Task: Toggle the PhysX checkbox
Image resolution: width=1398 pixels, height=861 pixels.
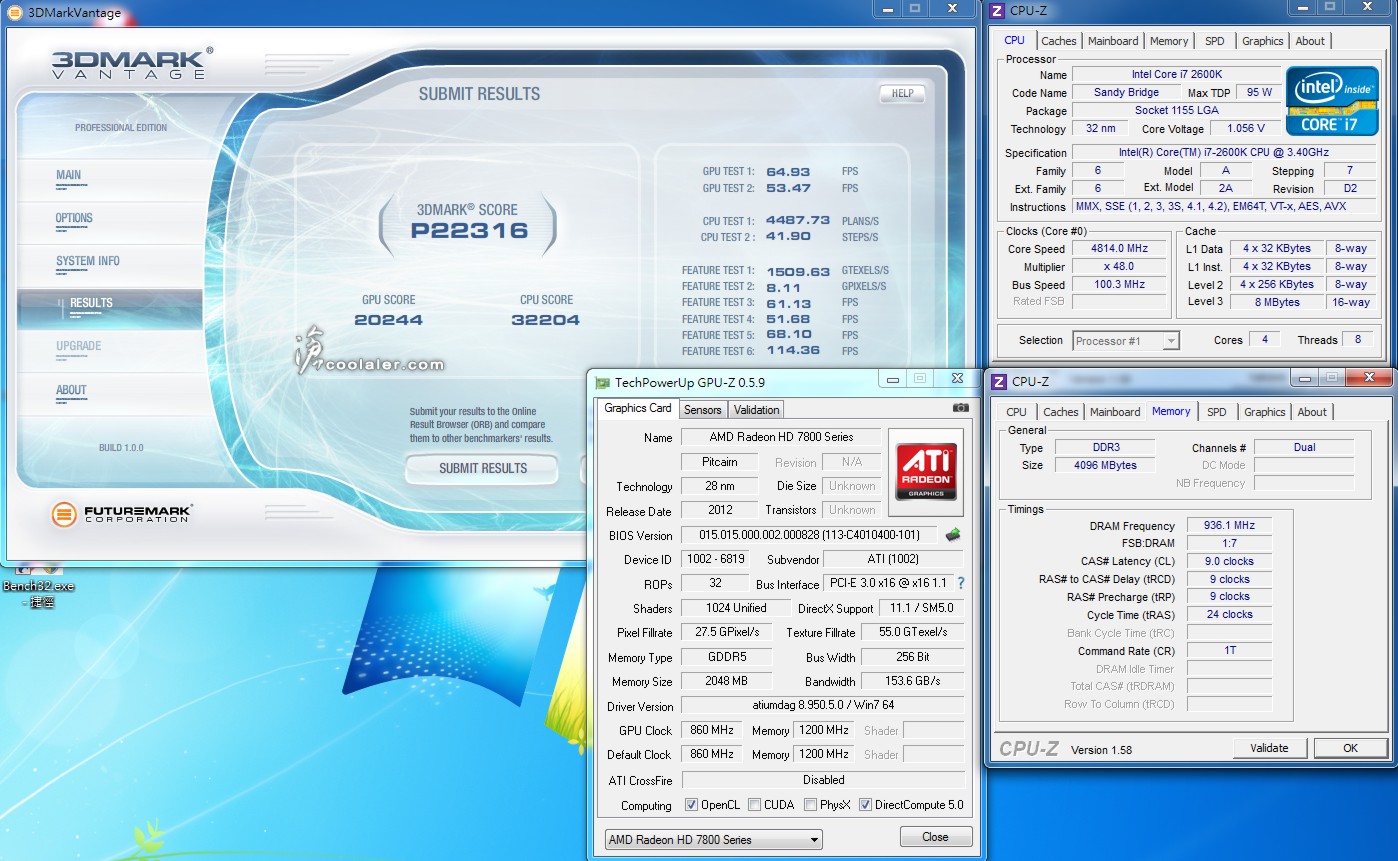Action: coord(809,805)
